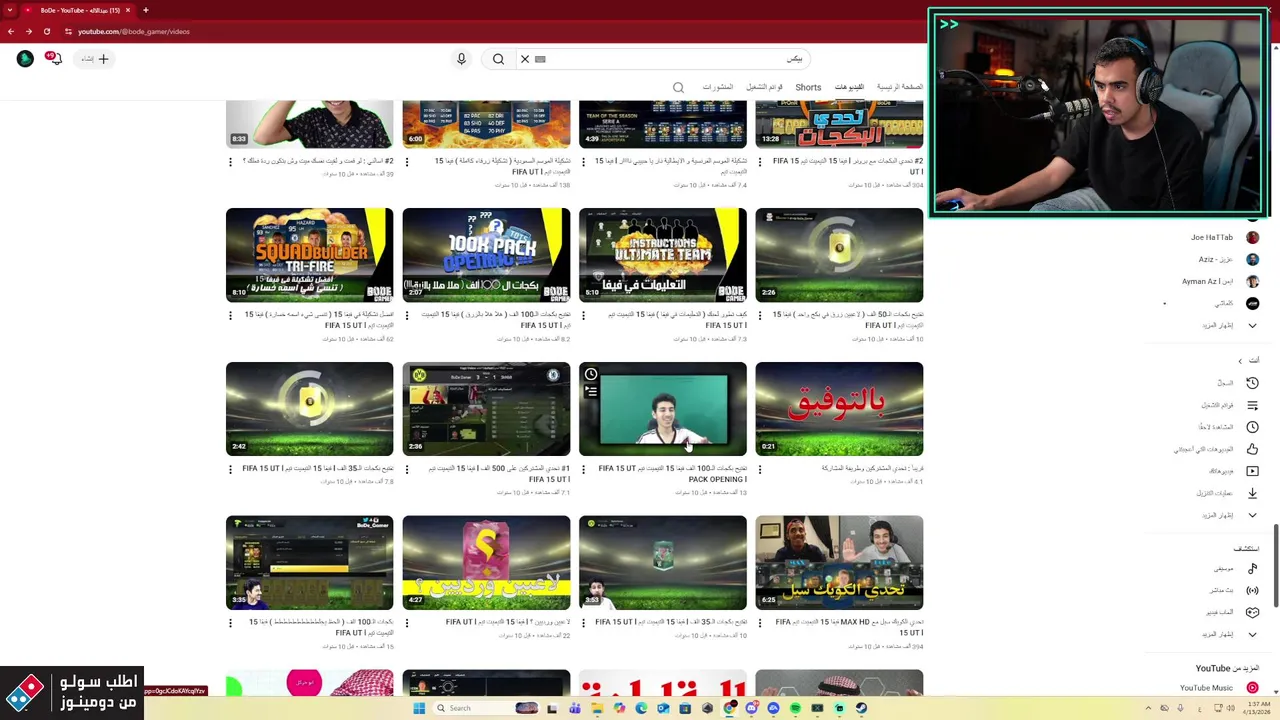Open the Windows Start menu
The image size is (1280, 720).
pos(419,708)
